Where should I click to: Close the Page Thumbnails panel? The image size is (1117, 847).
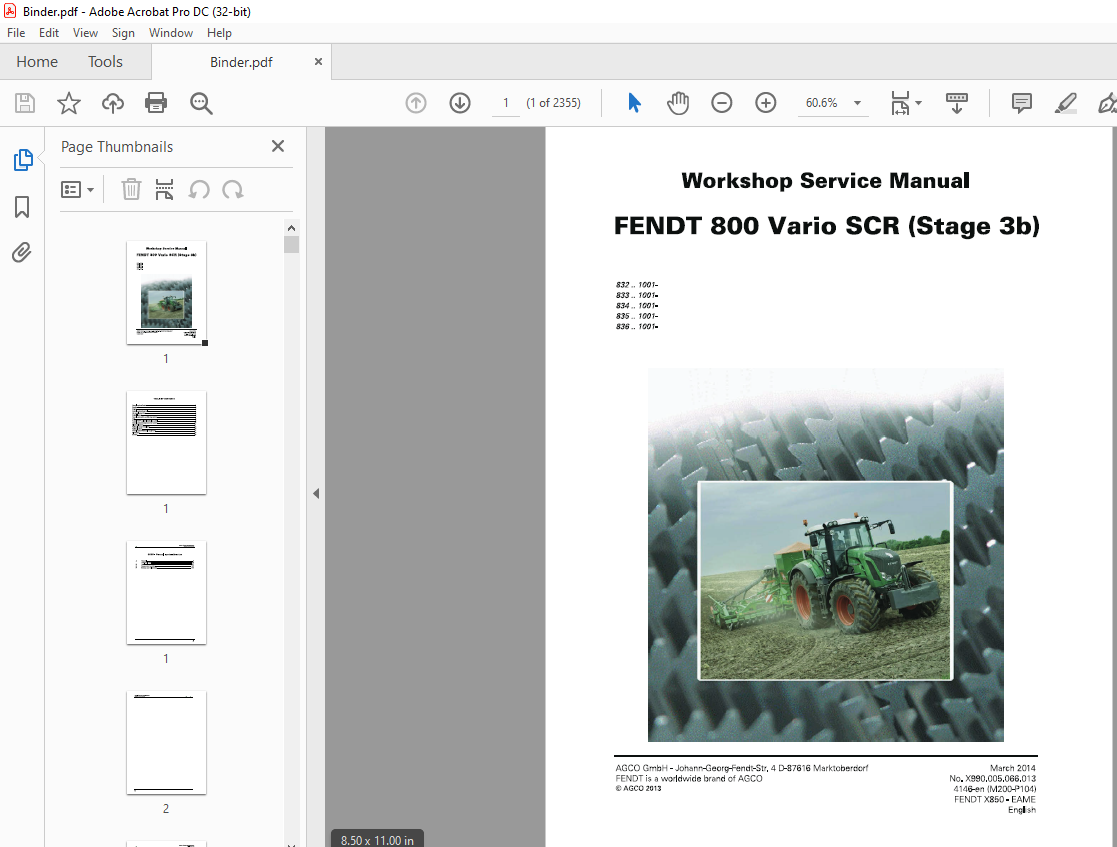tap(278, 146)
